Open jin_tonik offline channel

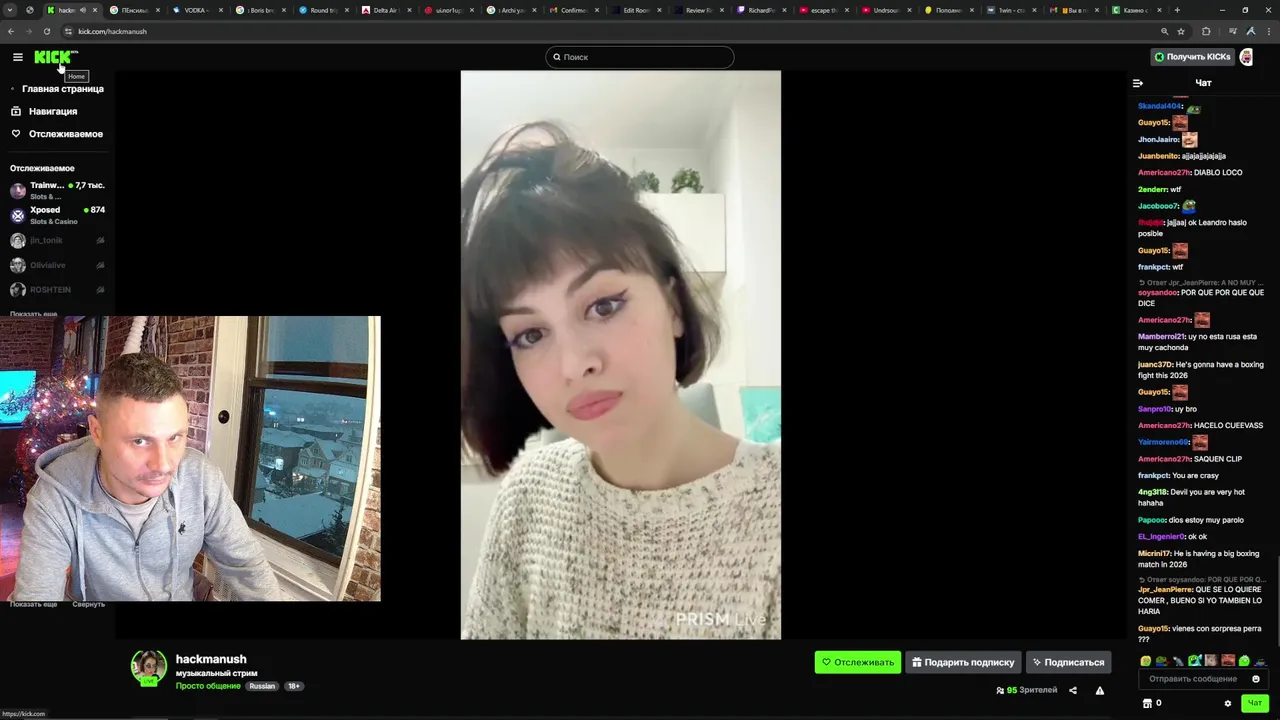tap(57, 241)
